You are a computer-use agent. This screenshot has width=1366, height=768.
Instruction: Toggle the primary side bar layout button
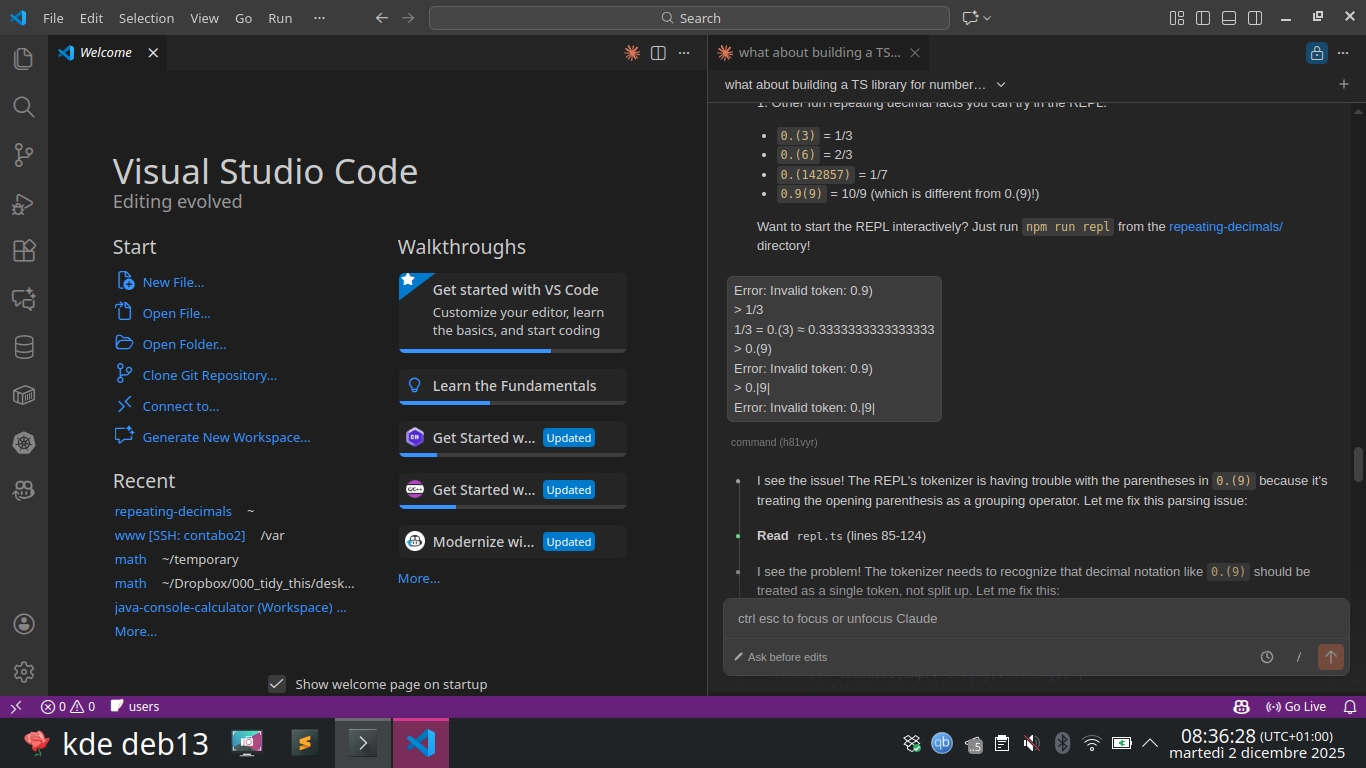[1203, 18]
